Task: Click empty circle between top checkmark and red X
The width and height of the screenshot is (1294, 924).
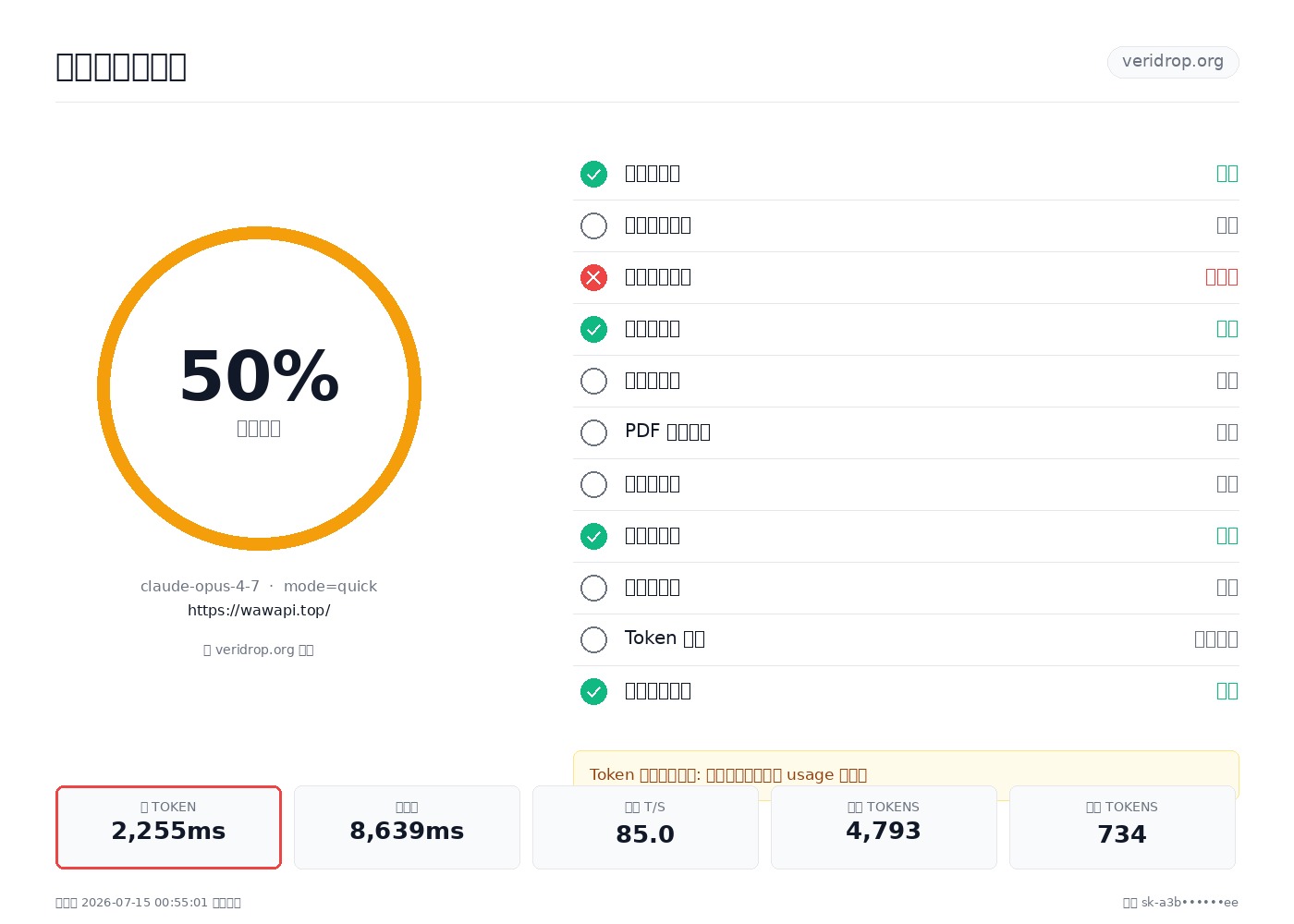Action: (593, 225)
